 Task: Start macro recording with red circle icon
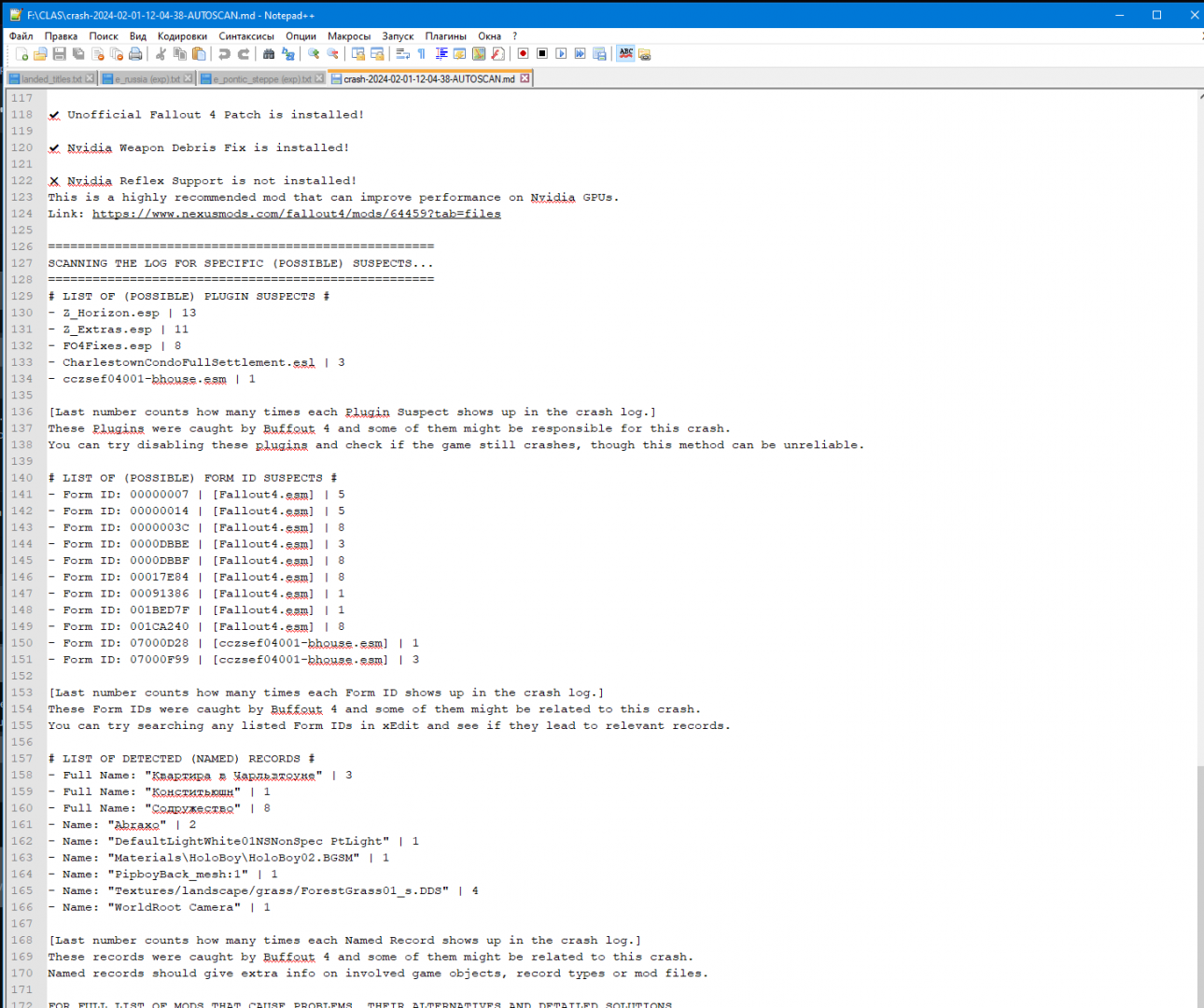point(523,54)
